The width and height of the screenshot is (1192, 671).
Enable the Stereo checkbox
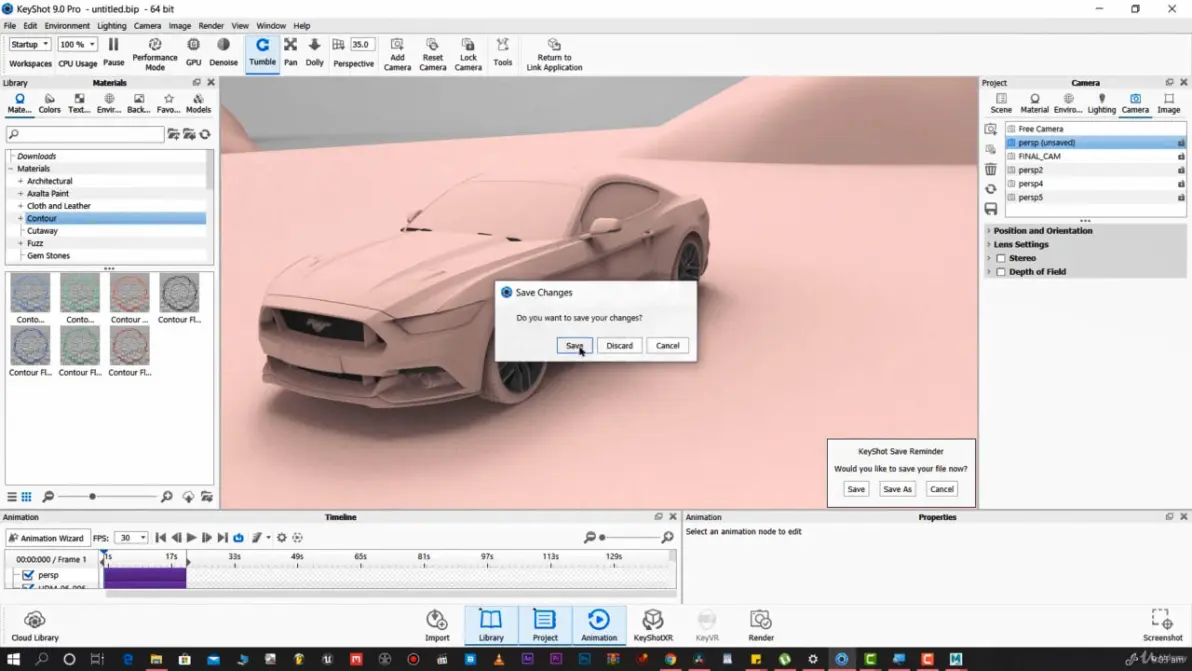click(1001, 258)
